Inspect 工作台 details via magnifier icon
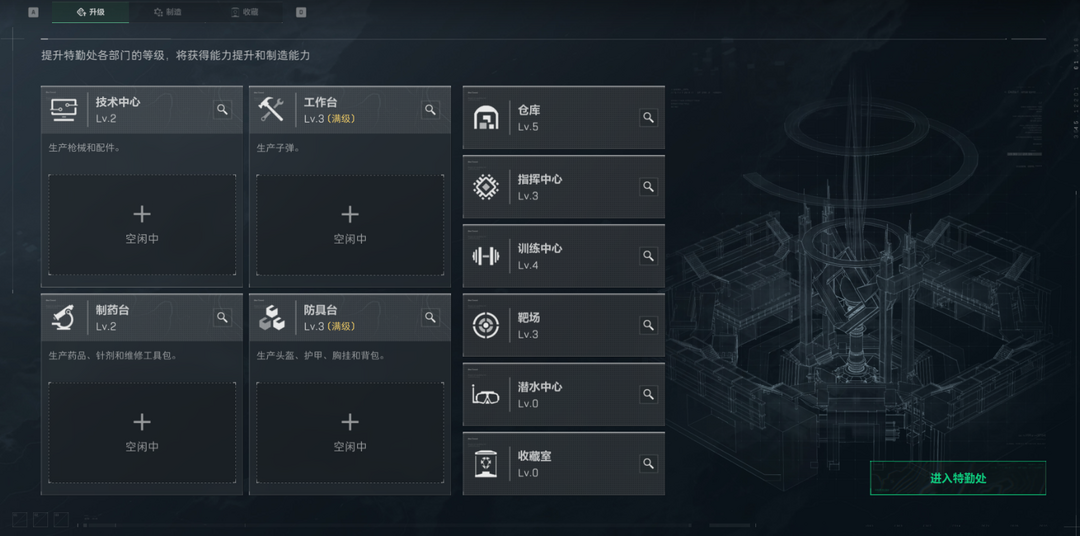 pyautogui.click(x=430, y=110)
